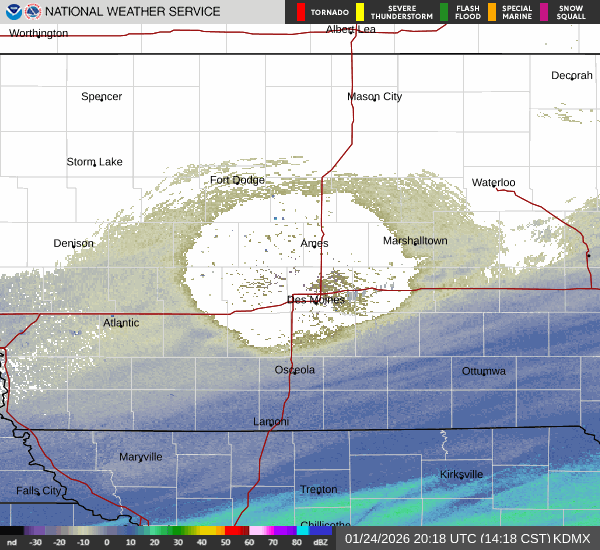This screenshot has height=550, width=600.
Task: Click the yellow Severe Thunderstorm legend icon
Action: [359, 12]
